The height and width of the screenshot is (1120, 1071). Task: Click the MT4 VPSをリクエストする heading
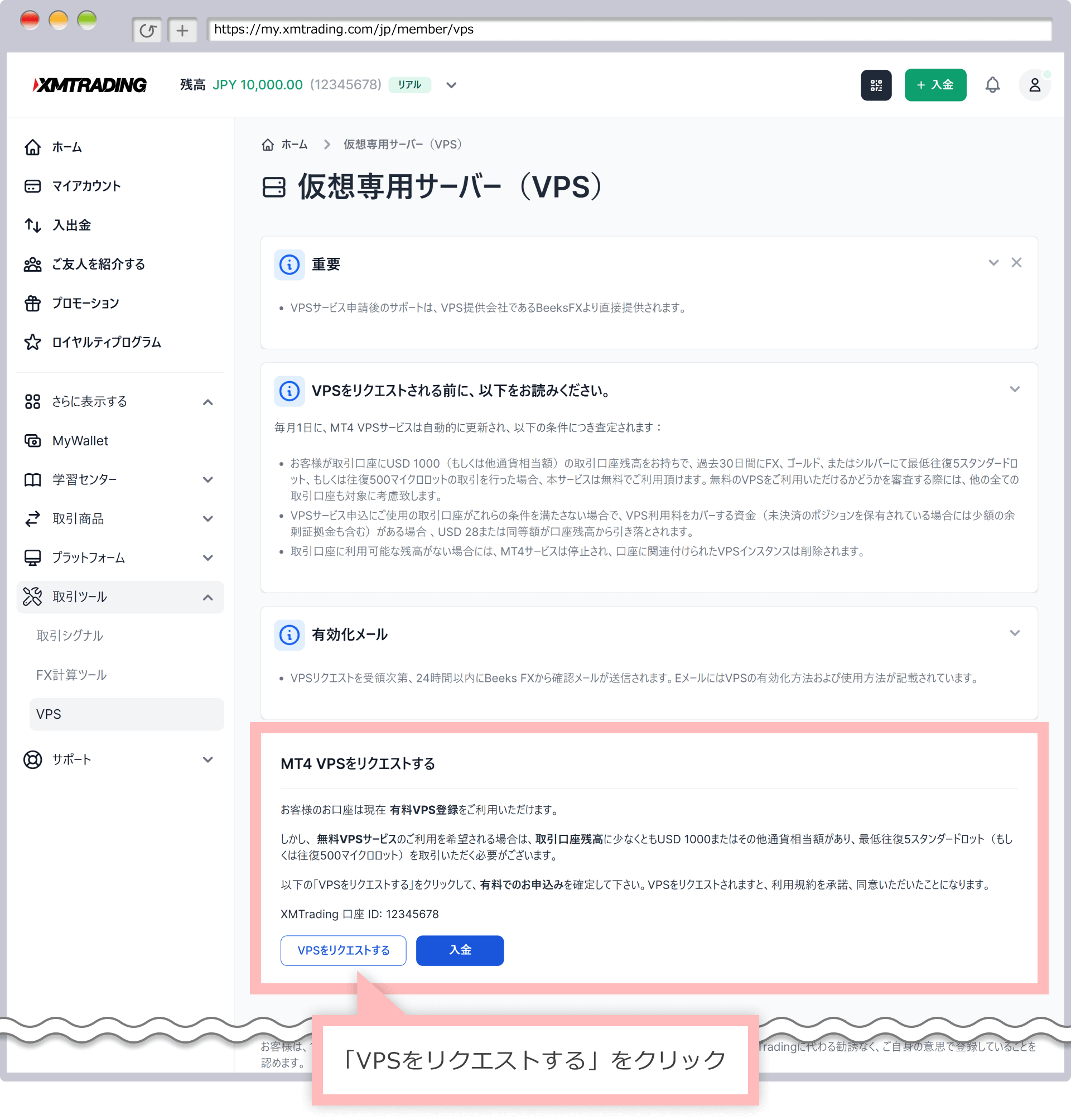[x=358, y=763]
